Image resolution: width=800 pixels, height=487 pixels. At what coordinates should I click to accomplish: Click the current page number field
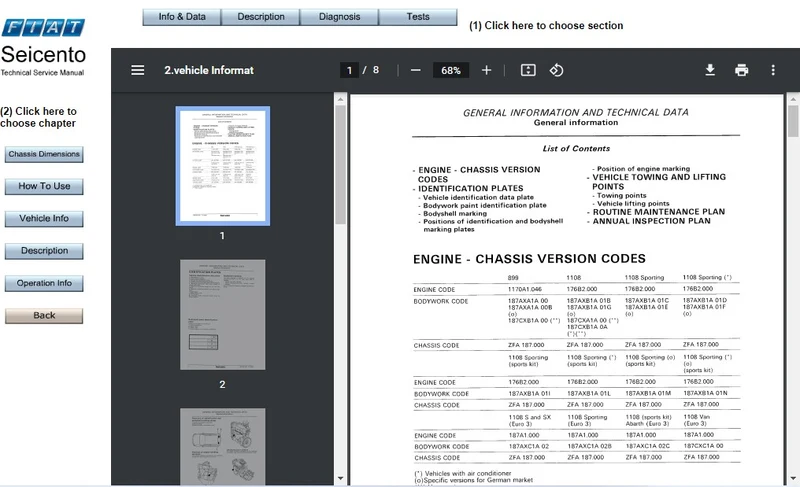click(x=349, y=70)
